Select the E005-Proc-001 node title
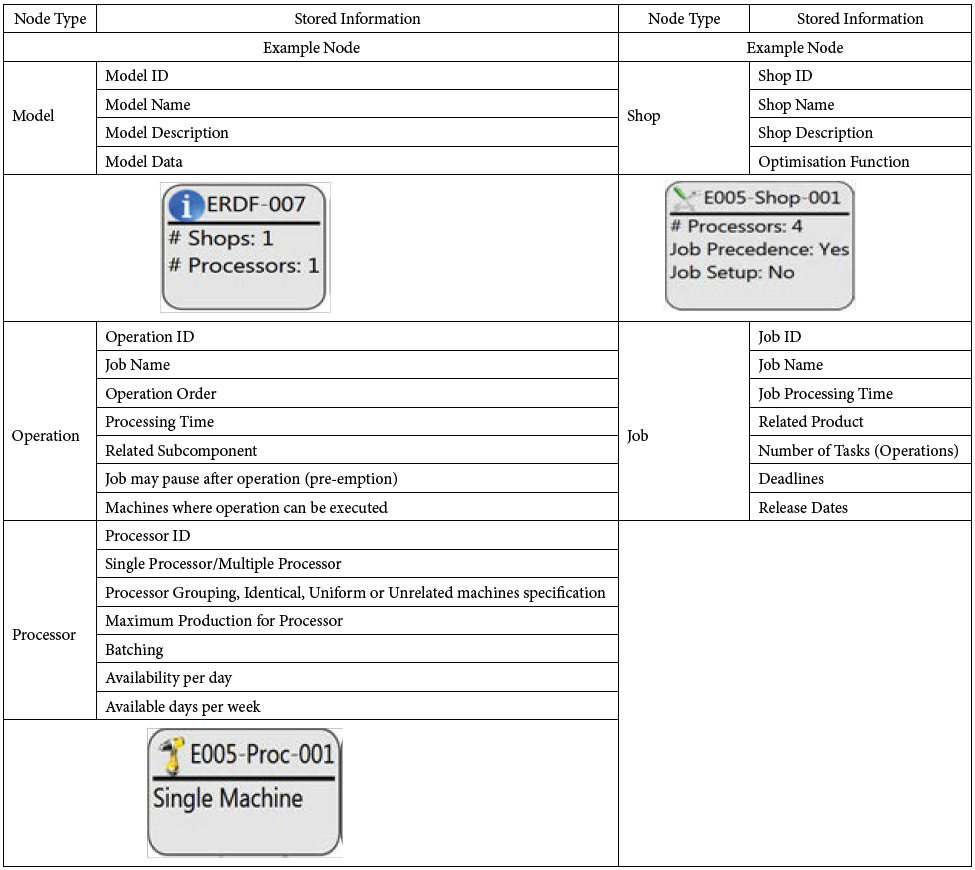Image resolution: width=975 pixels, height=870 pixels. click(x=262, y=754)
